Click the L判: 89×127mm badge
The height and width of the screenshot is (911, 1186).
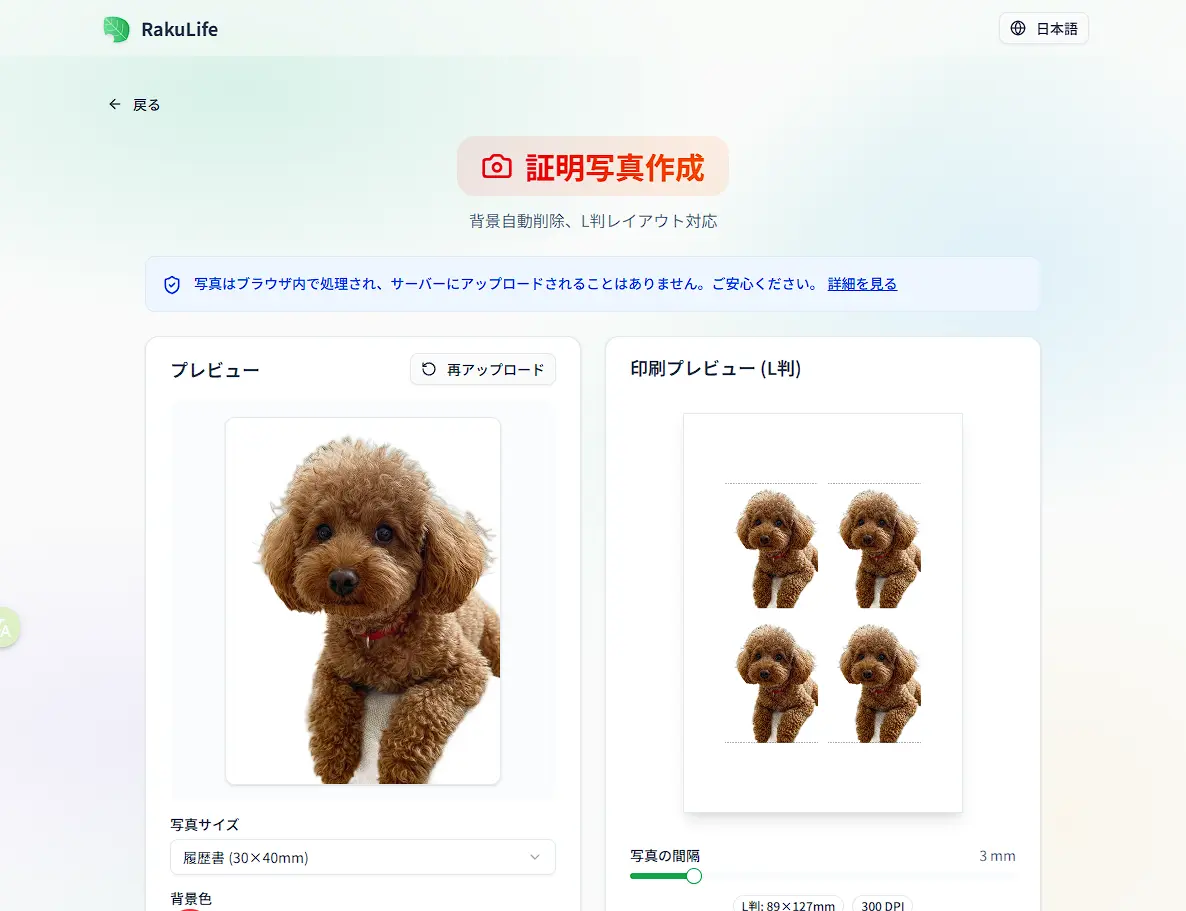(x=788, y=904)
